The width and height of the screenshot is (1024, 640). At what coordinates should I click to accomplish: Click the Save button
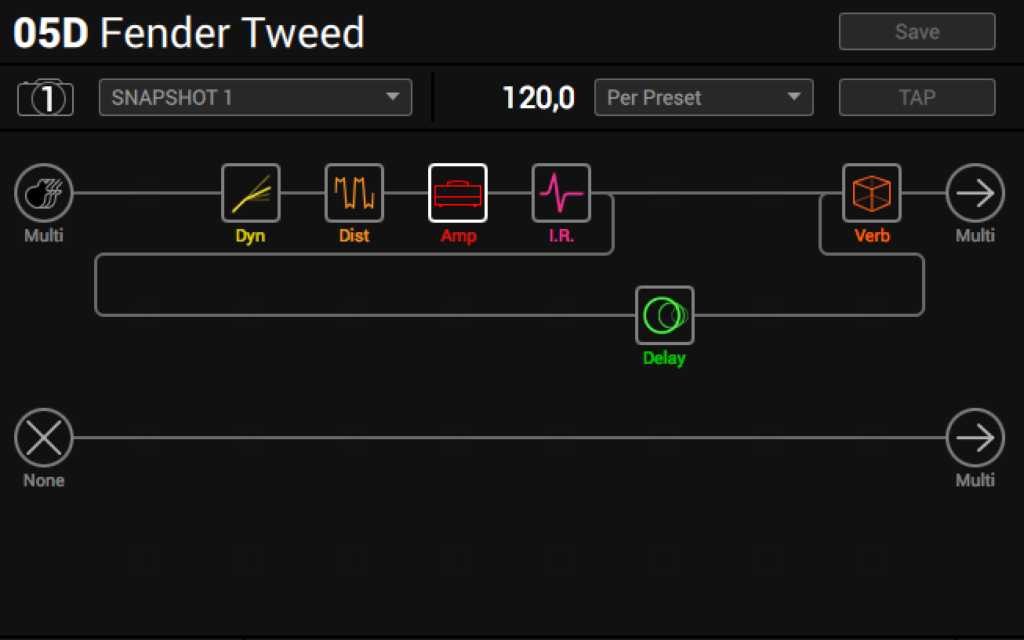pyautogui.click(x=917, y=31)
